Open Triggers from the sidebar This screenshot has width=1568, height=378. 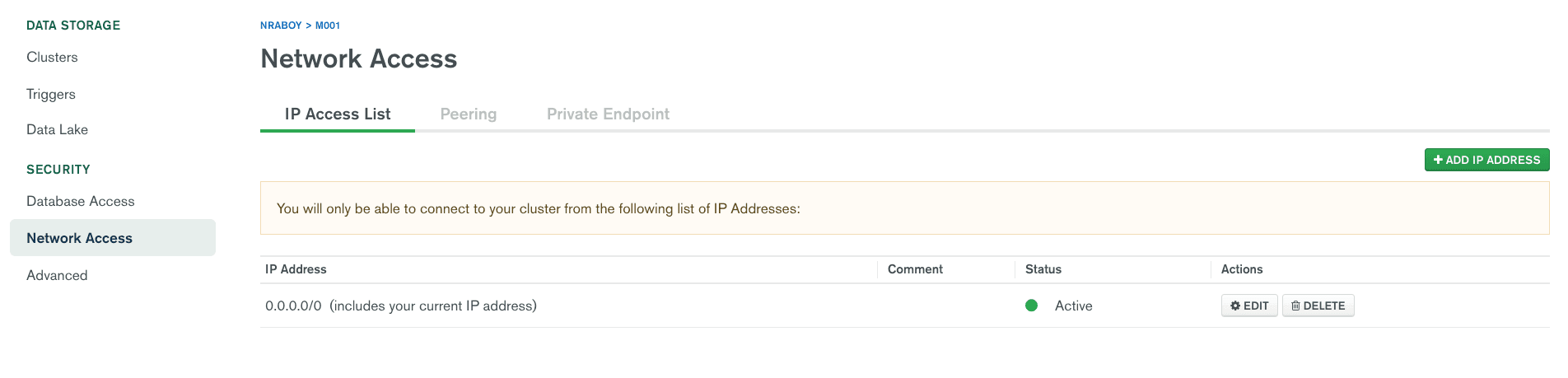pos(51,94)
